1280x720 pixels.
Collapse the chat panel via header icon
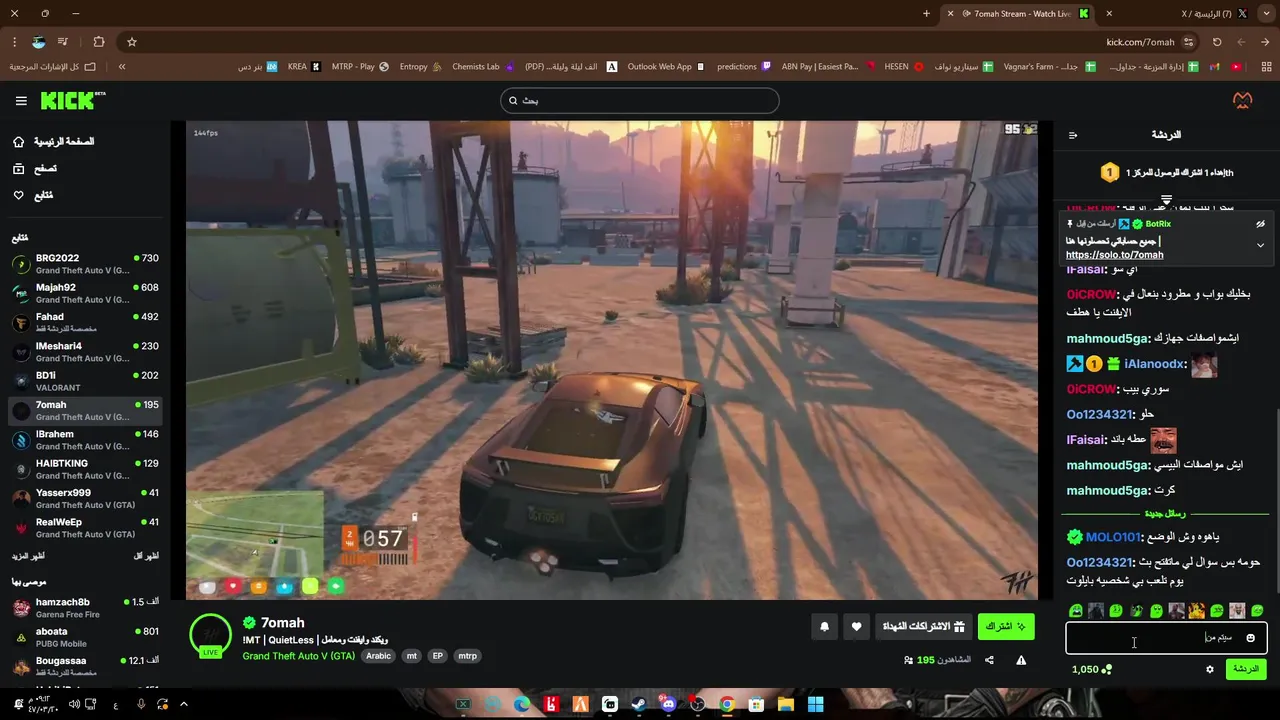[1073, 135]
